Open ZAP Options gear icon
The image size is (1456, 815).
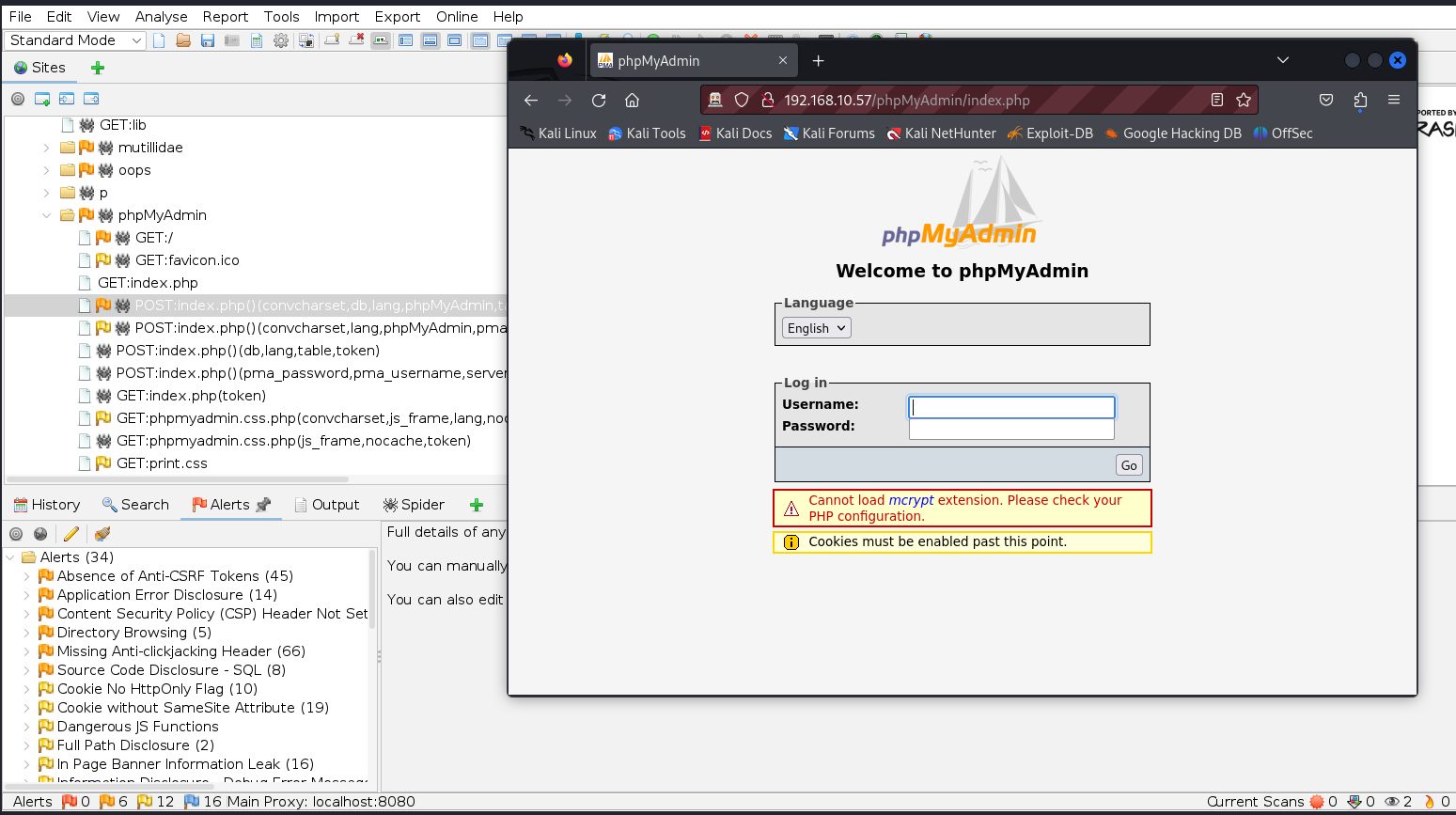281,40
